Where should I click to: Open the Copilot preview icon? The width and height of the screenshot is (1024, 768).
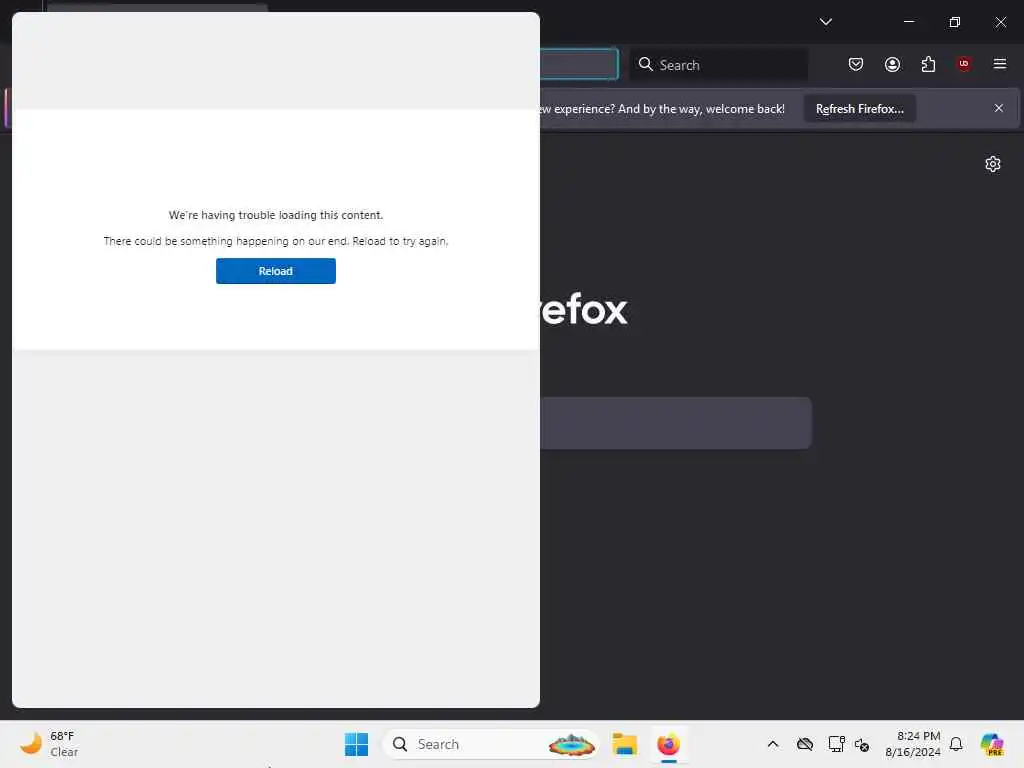tap(992, 744)
